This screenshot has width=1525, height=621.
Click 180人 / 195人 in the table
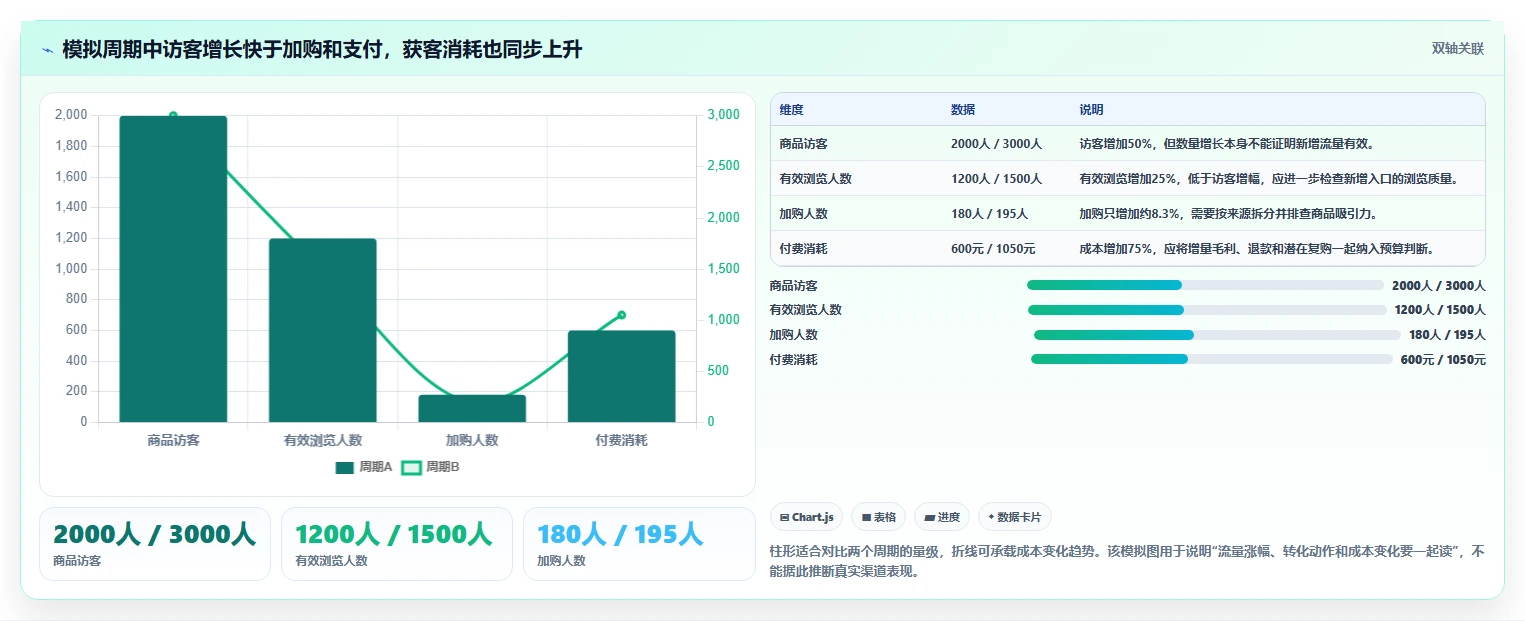click(989, 214)
